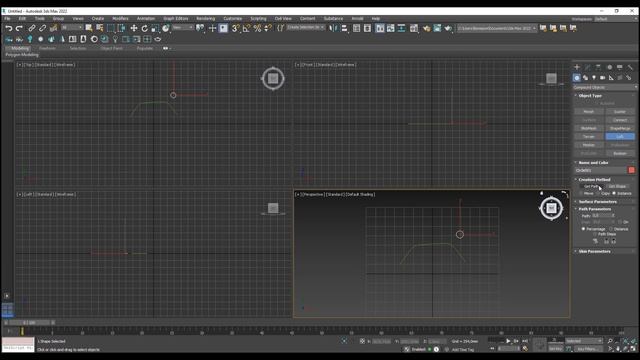Choose the Rectangular Selection Region tool
Viewport: 640px width, 360px height.
tap(111, 28)
